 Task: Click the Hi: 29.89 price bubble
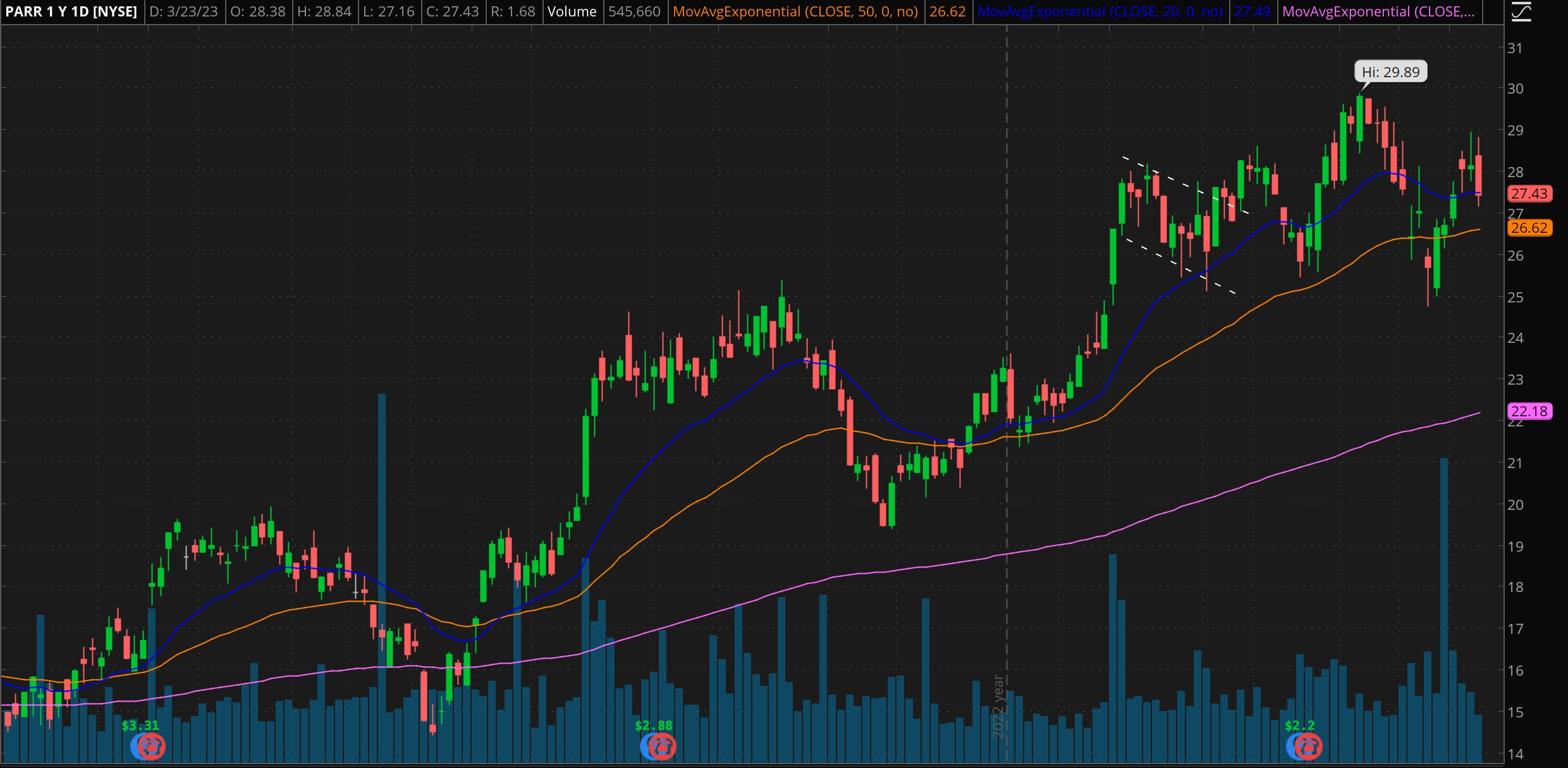[x=1390, y=72]
